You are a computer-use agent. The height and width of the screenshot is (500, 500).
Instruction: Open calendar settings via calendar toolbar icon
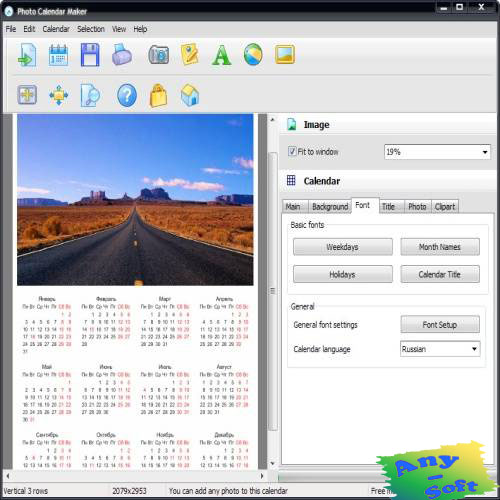point(58,55)
